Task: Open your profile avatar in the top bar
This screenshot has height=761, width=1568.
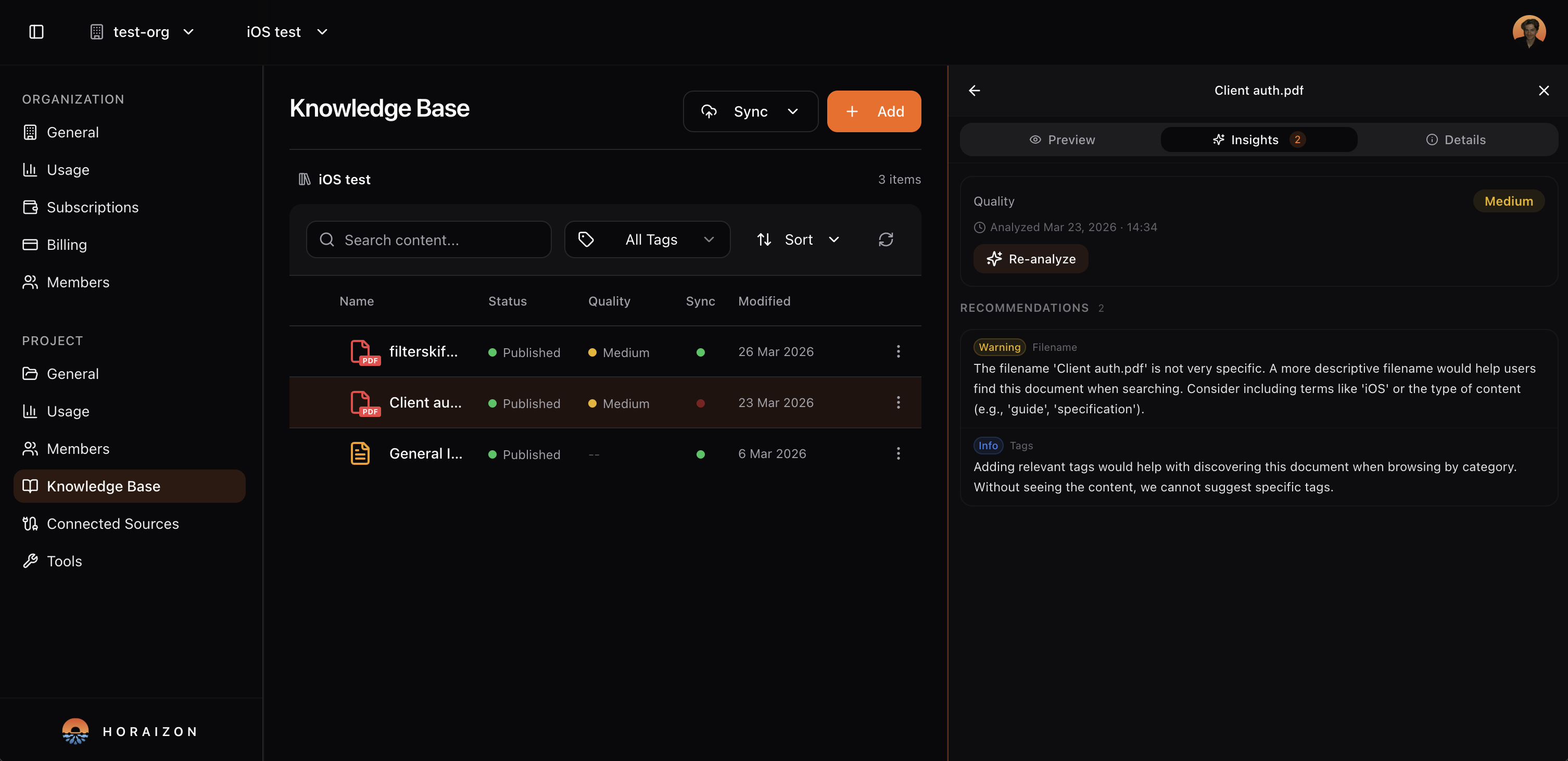Action: [x=1528, y=31]
